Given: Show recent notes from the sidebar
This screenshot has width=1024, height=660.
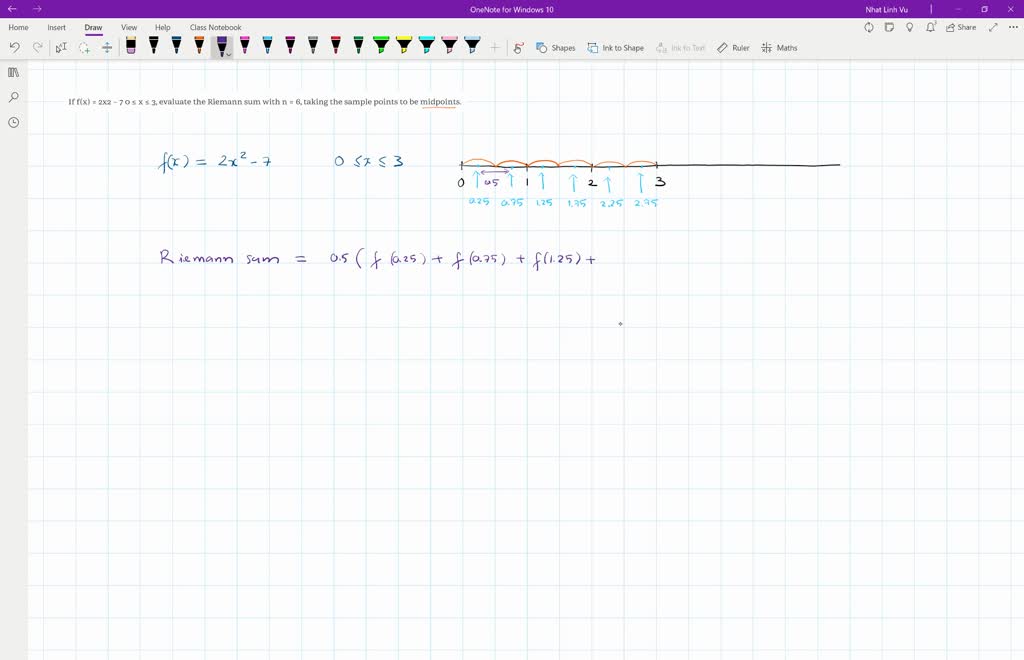Looking at the screenshot, I should click(x=12, y=122).
